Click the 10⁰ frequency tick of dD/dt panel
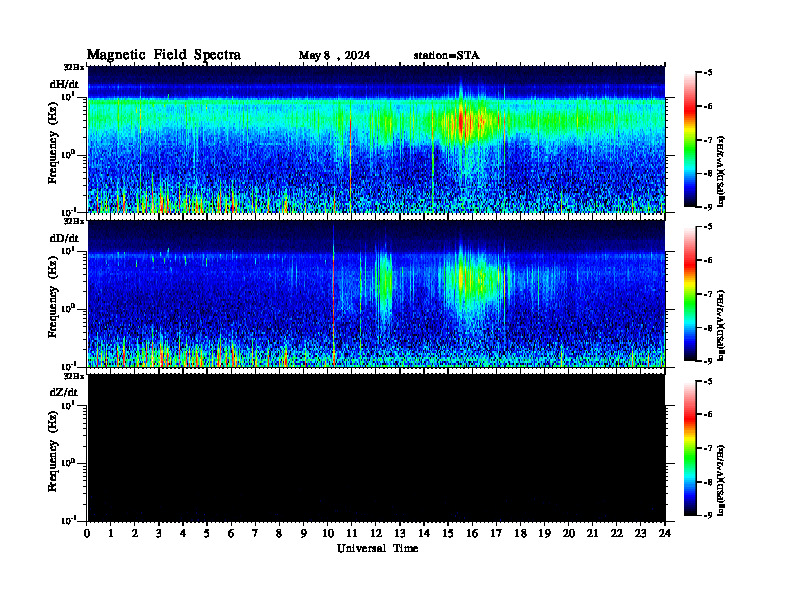This screenshot has height=612, width=792. tap(68, 309)
